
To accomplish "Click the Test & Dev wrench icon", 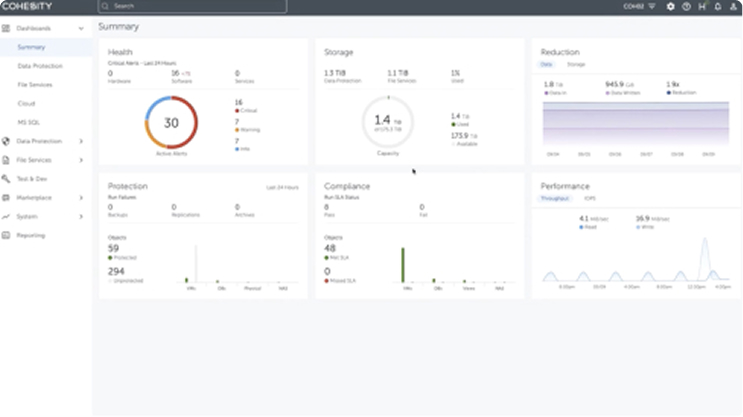I will click(7, 179).
